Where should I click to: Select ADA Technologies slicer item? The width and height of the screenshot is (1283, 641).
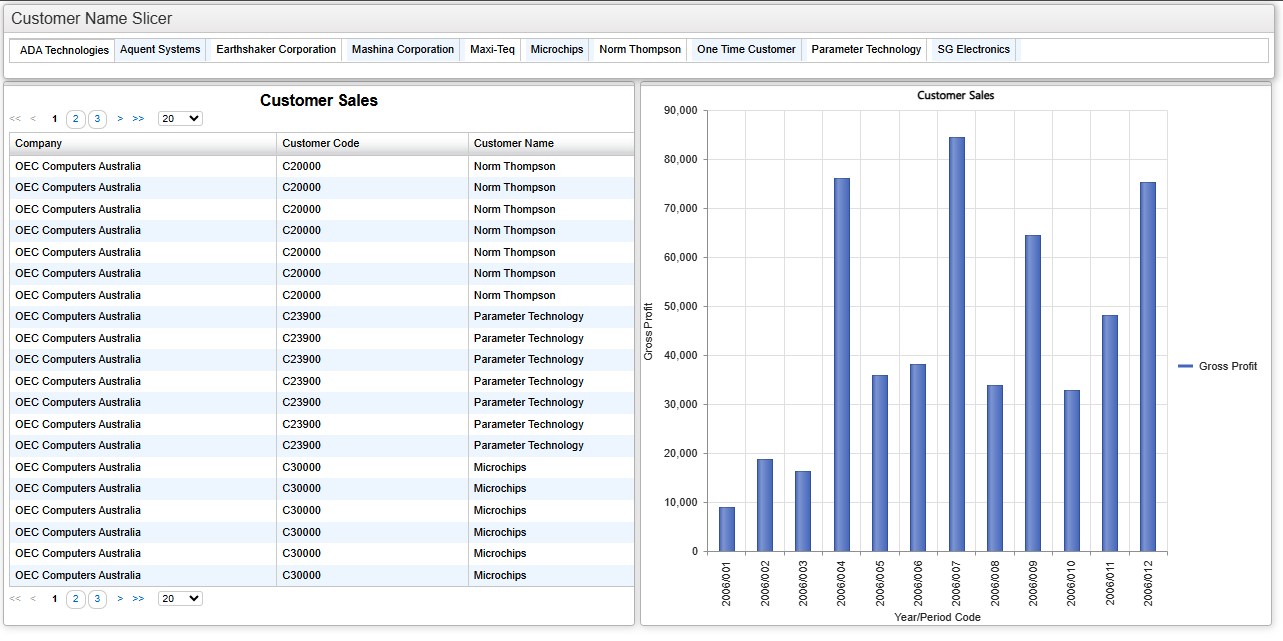click(64, 50)
